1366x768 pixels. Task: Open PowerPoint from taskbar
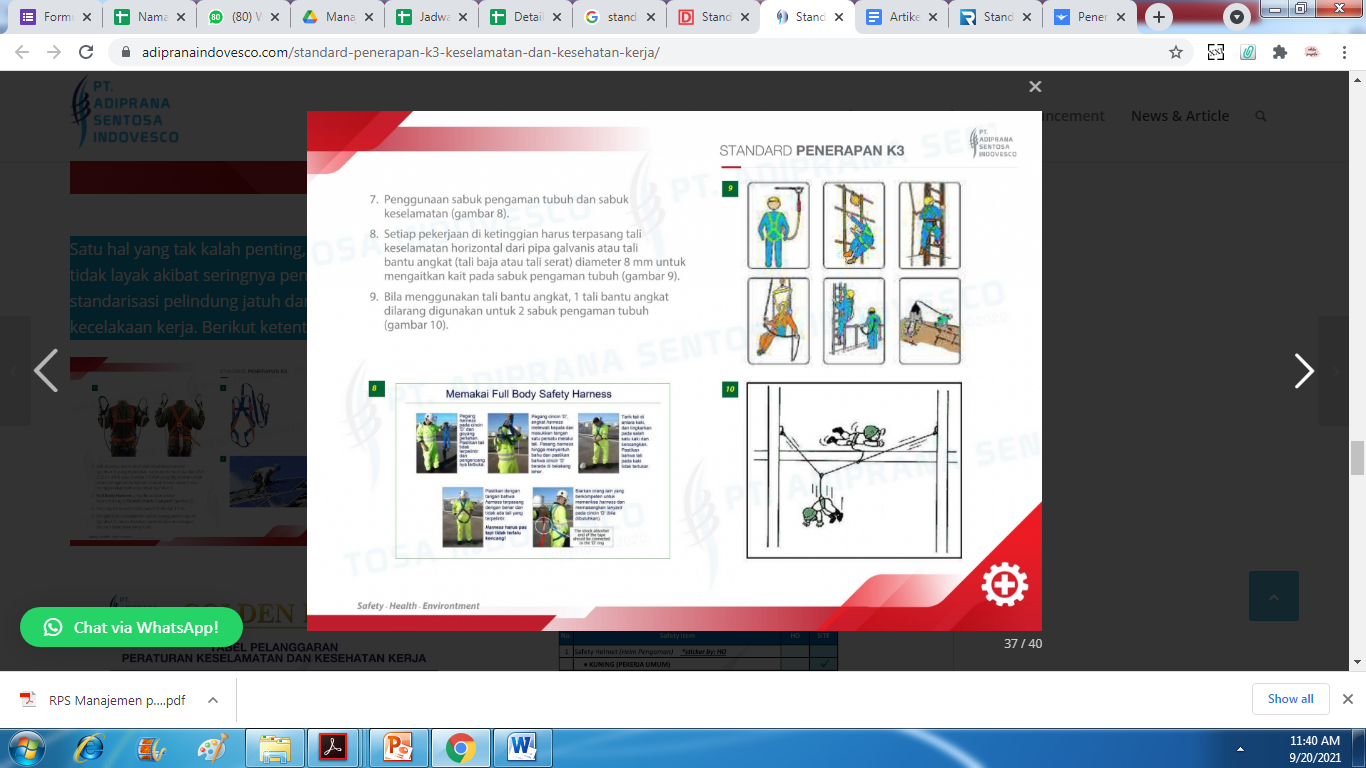point(398,748)
